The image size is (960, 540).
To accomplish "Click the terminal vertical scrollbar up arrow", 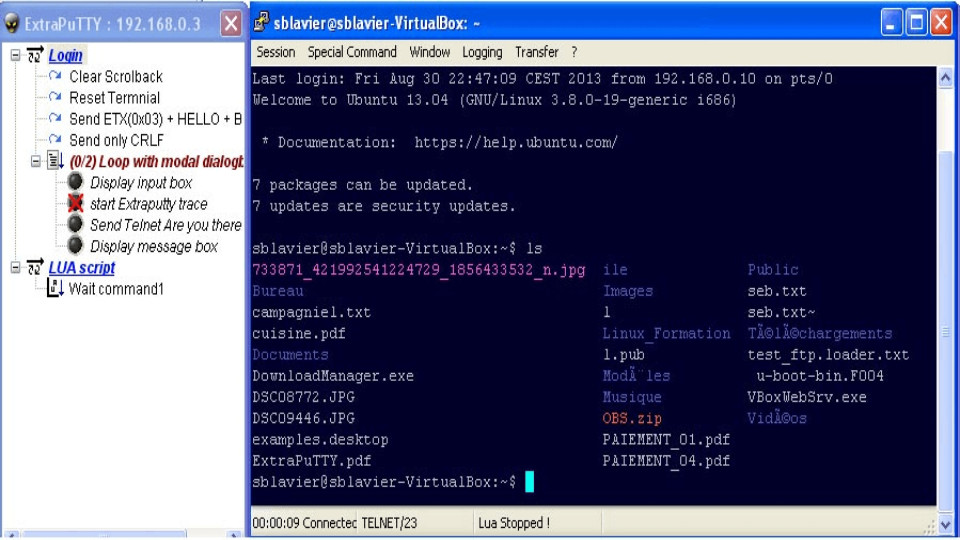I will (945, 78).
